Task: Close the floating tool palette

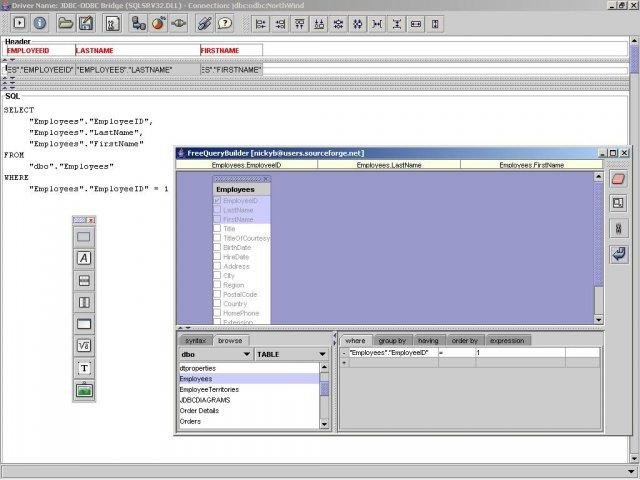Action: tap(91, 220)
